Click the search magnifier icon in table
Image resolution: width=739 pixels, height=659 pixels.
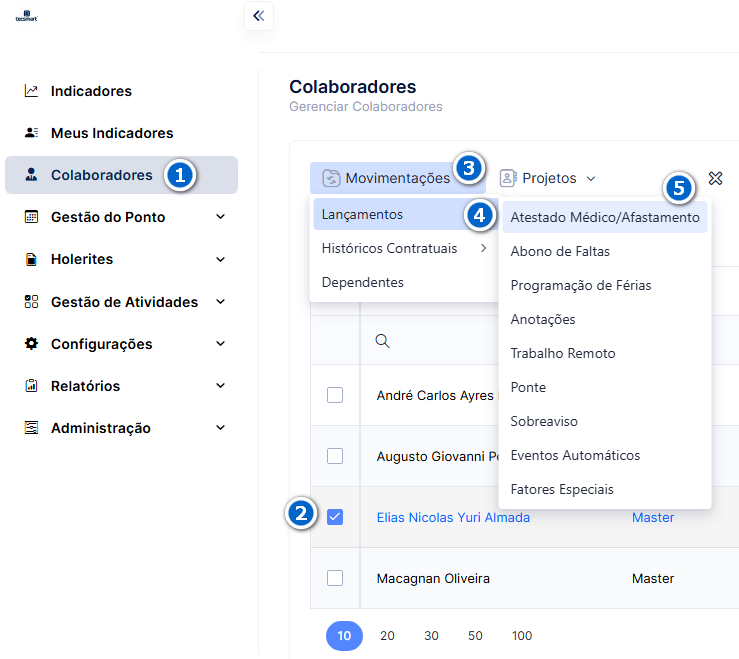(x=382, y=340)
